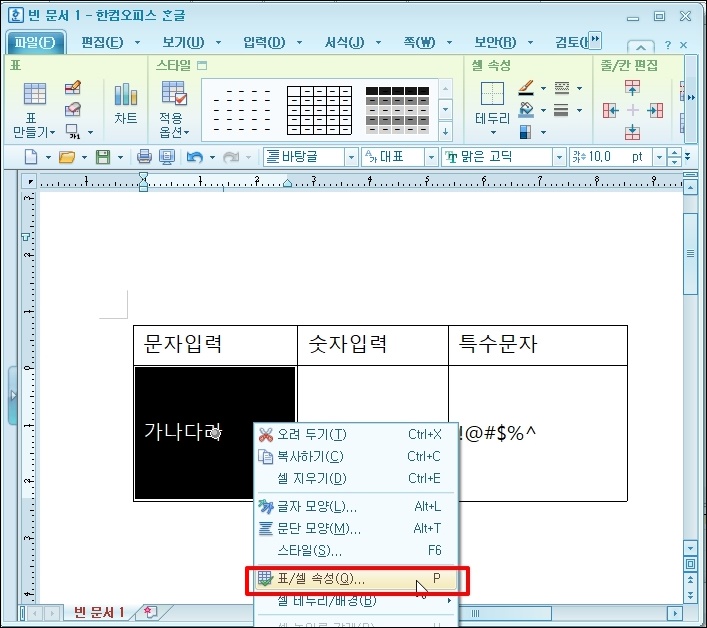
Task: Choose 오려 두기(T) from context menu
Action: coord(356,435)
